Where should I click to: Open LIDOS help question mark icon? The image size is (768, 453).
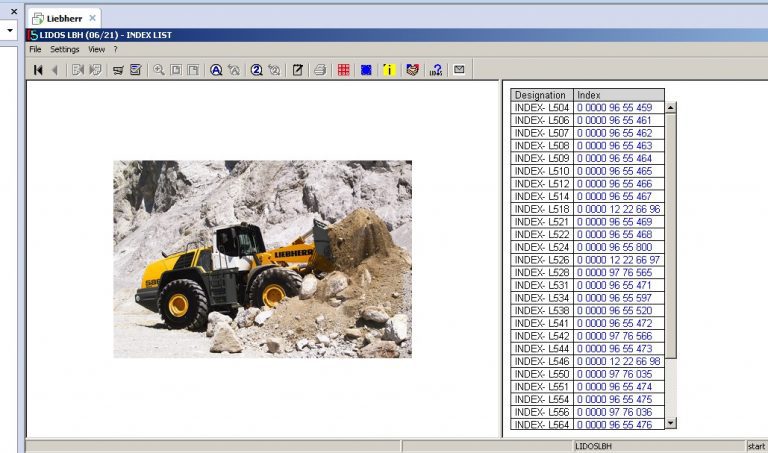(435, 70)
